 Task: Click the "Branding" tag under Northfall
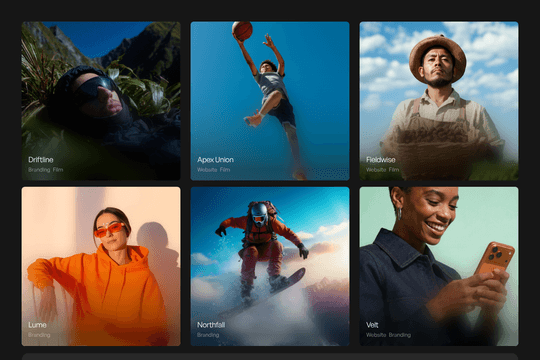[208, 335]
